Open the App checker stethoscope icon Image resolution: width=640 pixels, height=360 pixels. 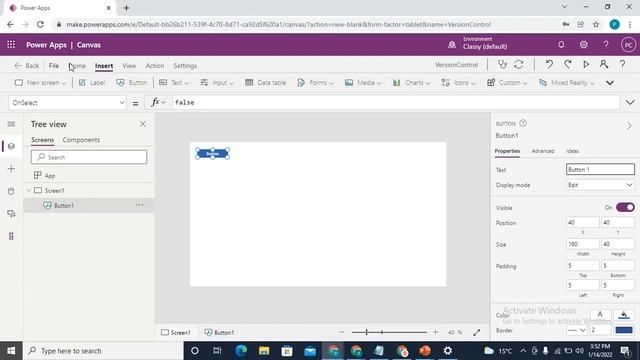click(502, 64)
